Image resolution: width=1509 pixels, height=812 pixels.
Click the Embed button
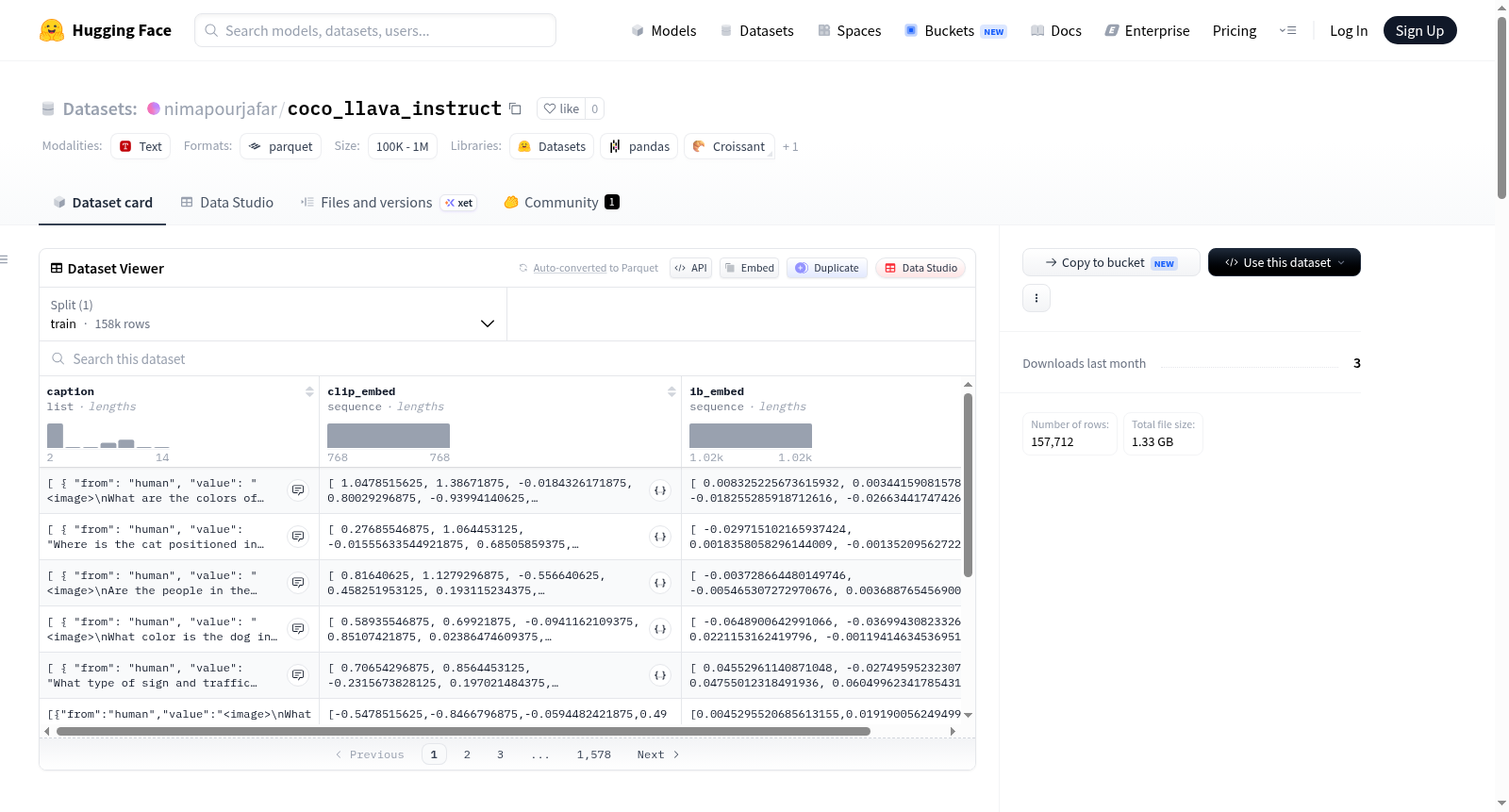[x=749, y=268]
